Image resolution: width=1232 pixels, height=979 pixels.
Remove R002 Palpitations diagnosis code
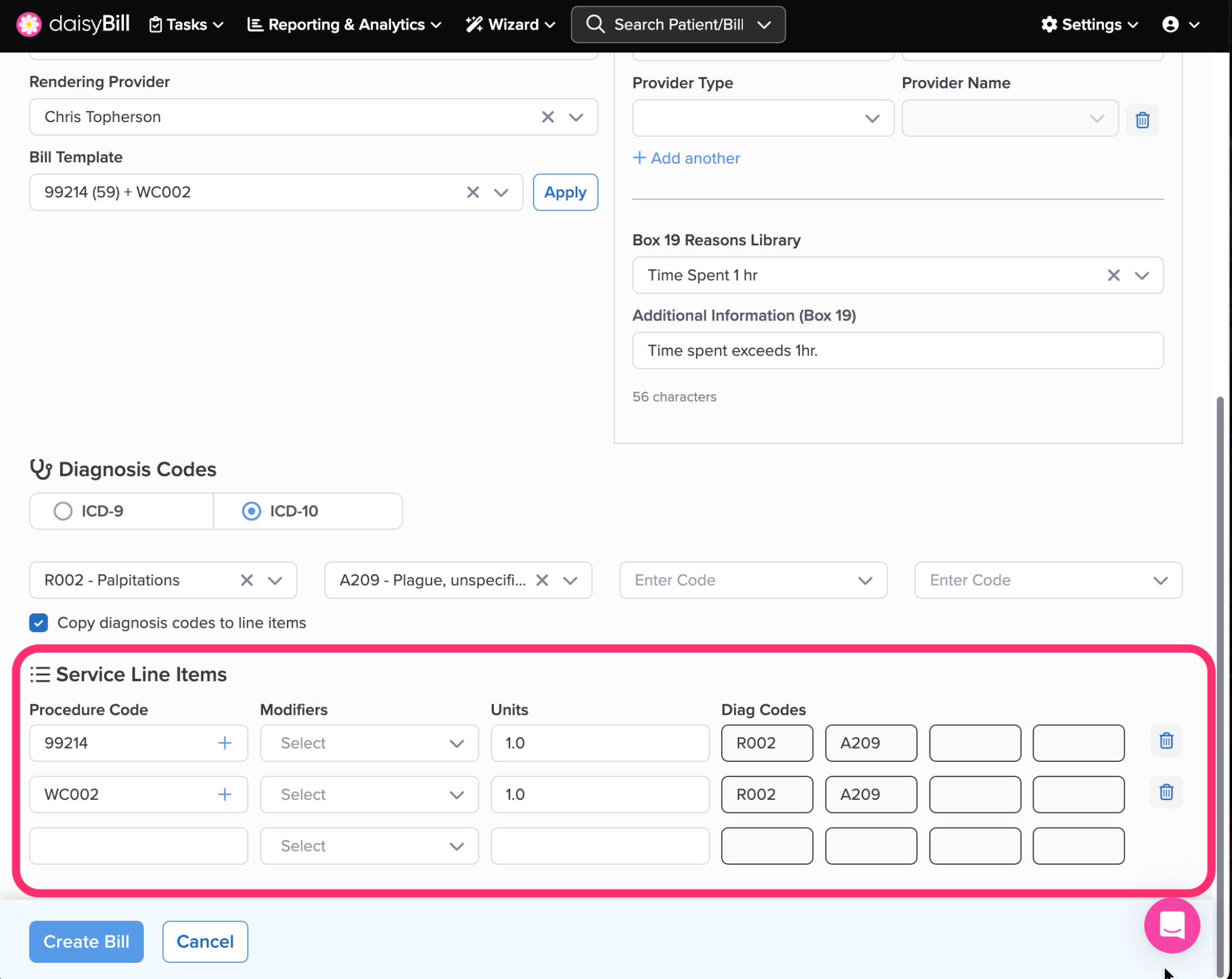247,580
